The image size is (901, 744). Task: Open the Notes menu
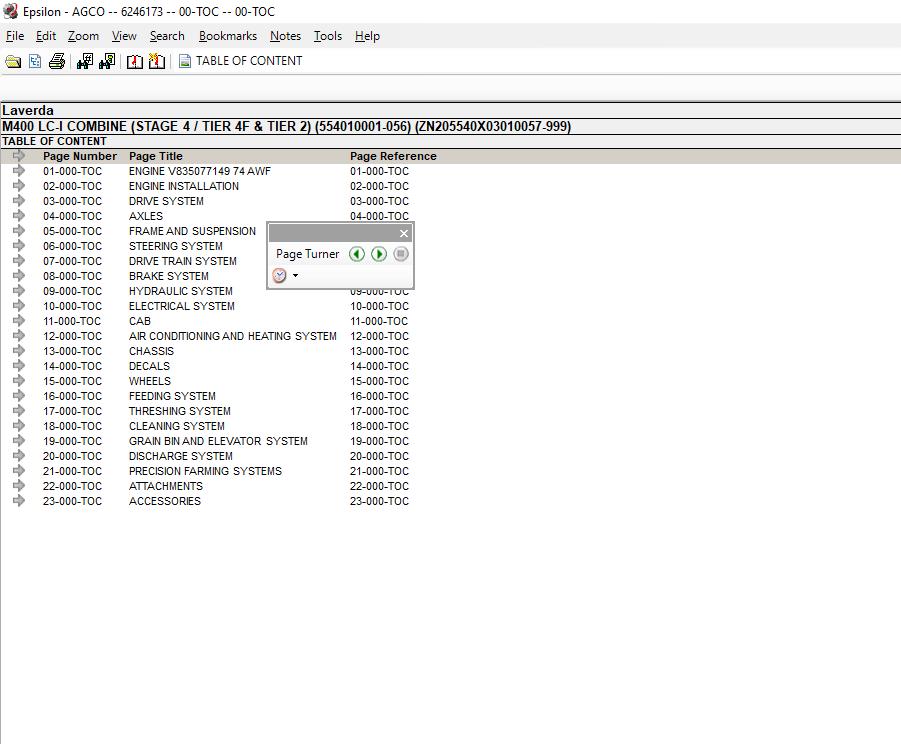point(286,36)
